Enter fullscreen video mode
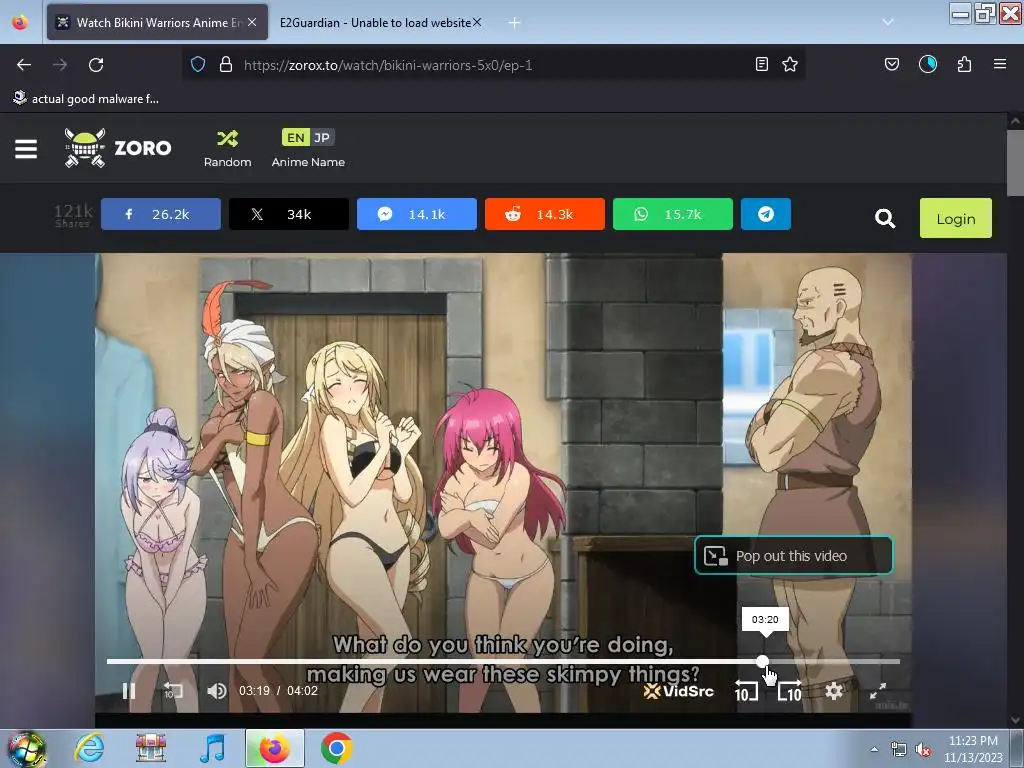Image resolution: width=1024 pixels, height=768 pixels. point(878,691)
